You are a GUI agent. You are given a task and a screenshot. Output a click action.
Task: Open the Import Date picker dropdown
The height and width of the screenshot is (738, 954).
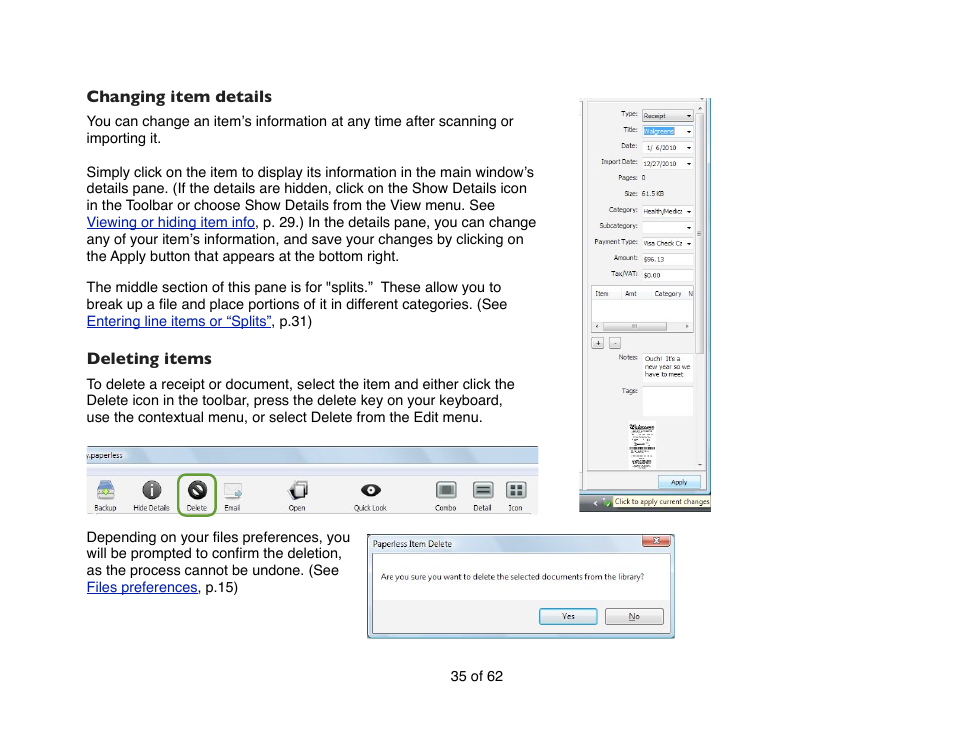pyautogui.click(x=689, y=164)
